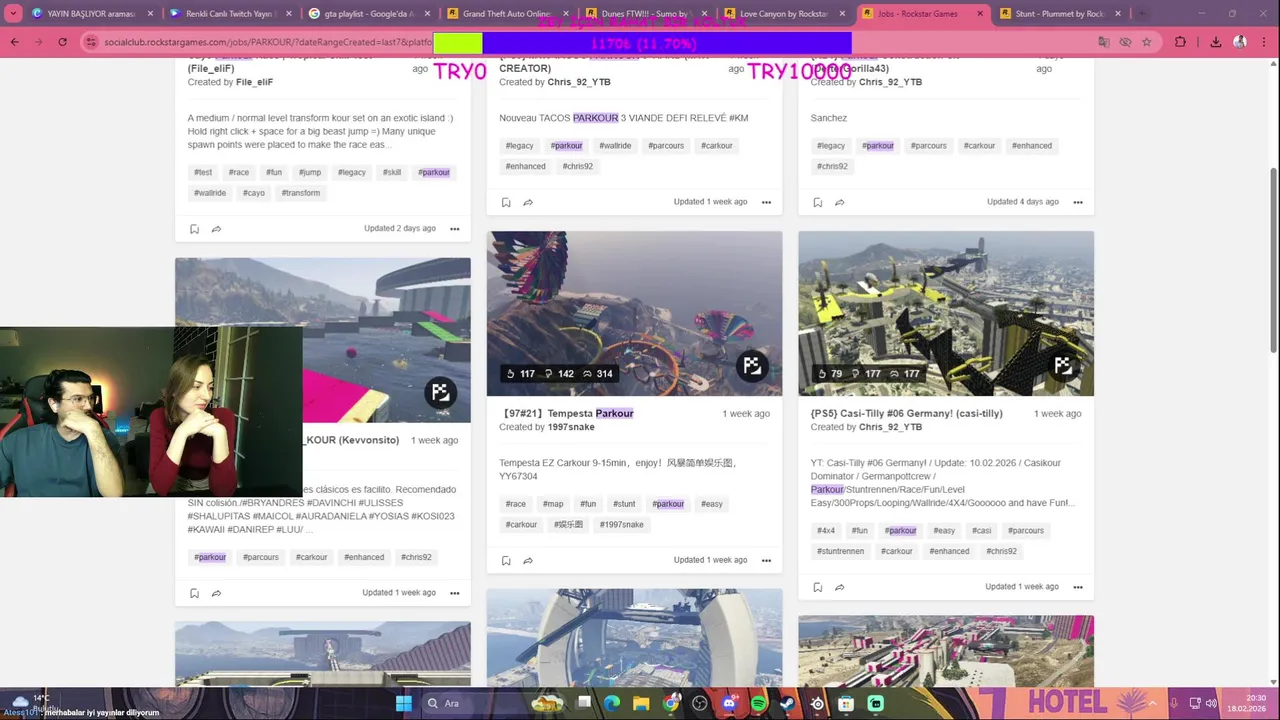The height and width of the screenshot is (720, 1280).
Task: Click the 1170₺ donation goal progress bar
Action: (642, 44)
